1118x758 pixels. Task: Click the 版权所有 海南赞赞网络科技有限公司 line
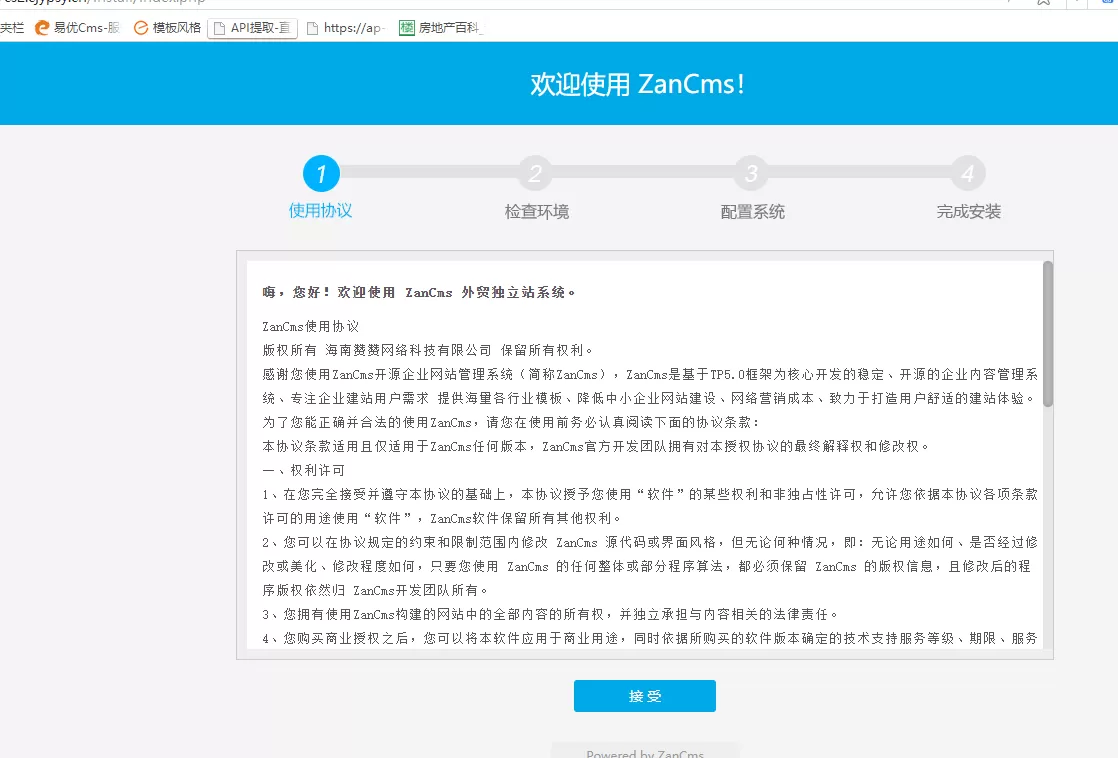[x=428, y=350]
